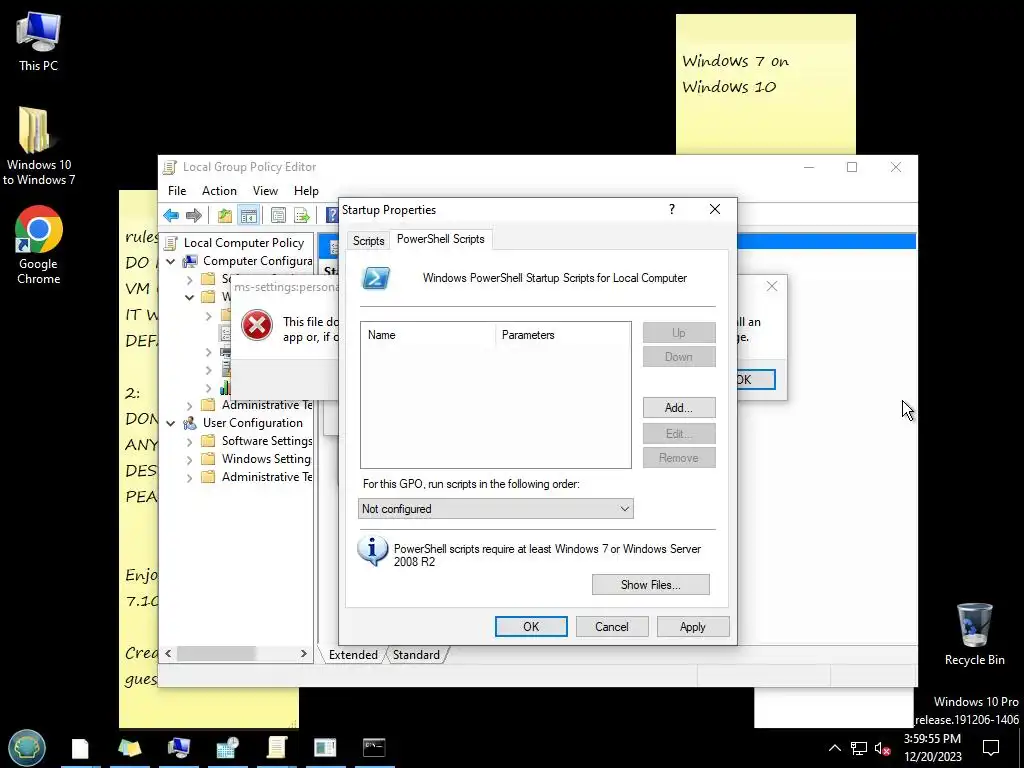
Task: Toggle the Show/Hide Console Tree toolbar icon
Action: [249, 216]
